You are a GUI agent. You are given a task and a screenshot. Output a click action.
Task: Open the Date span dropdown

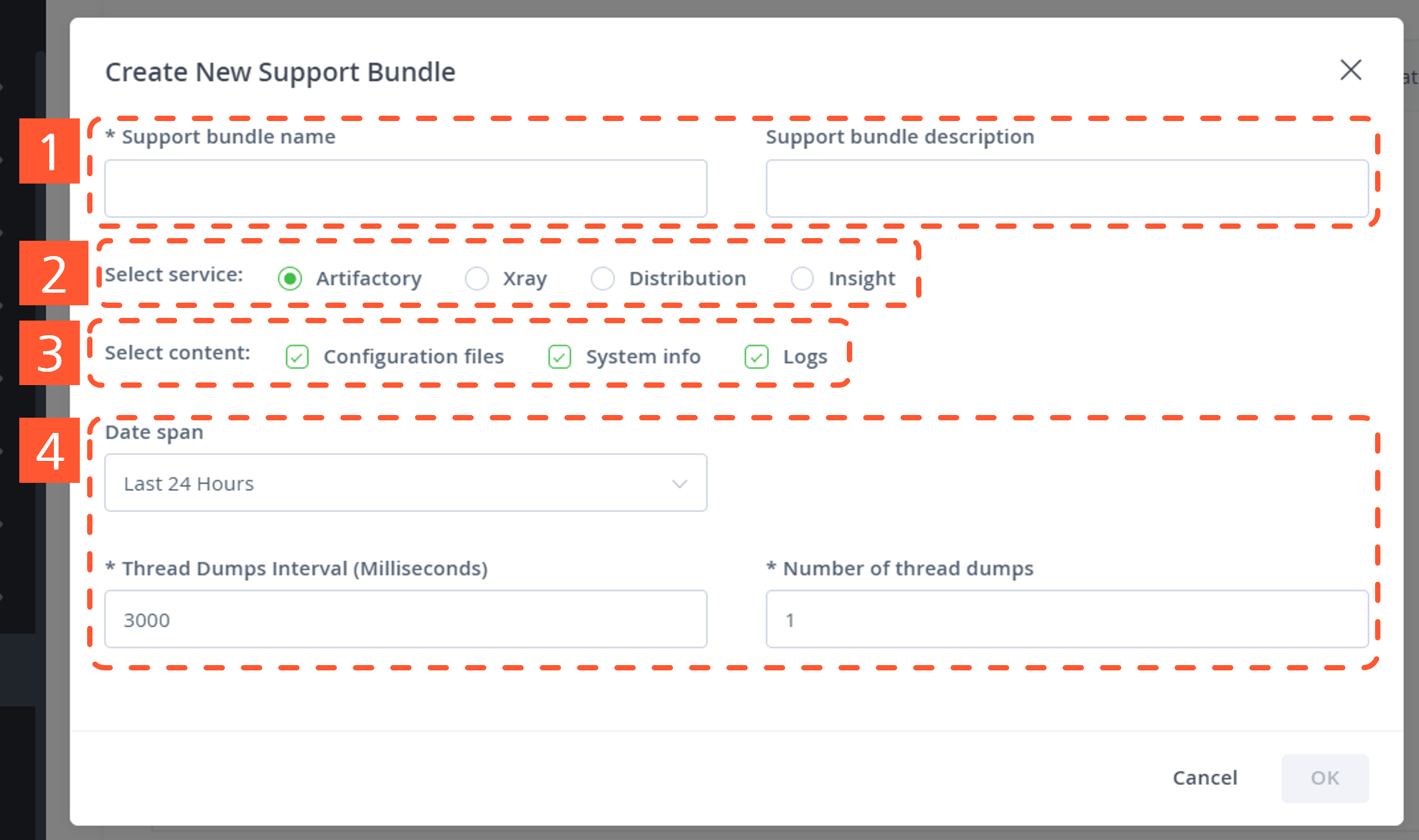(x=406, y=483)
